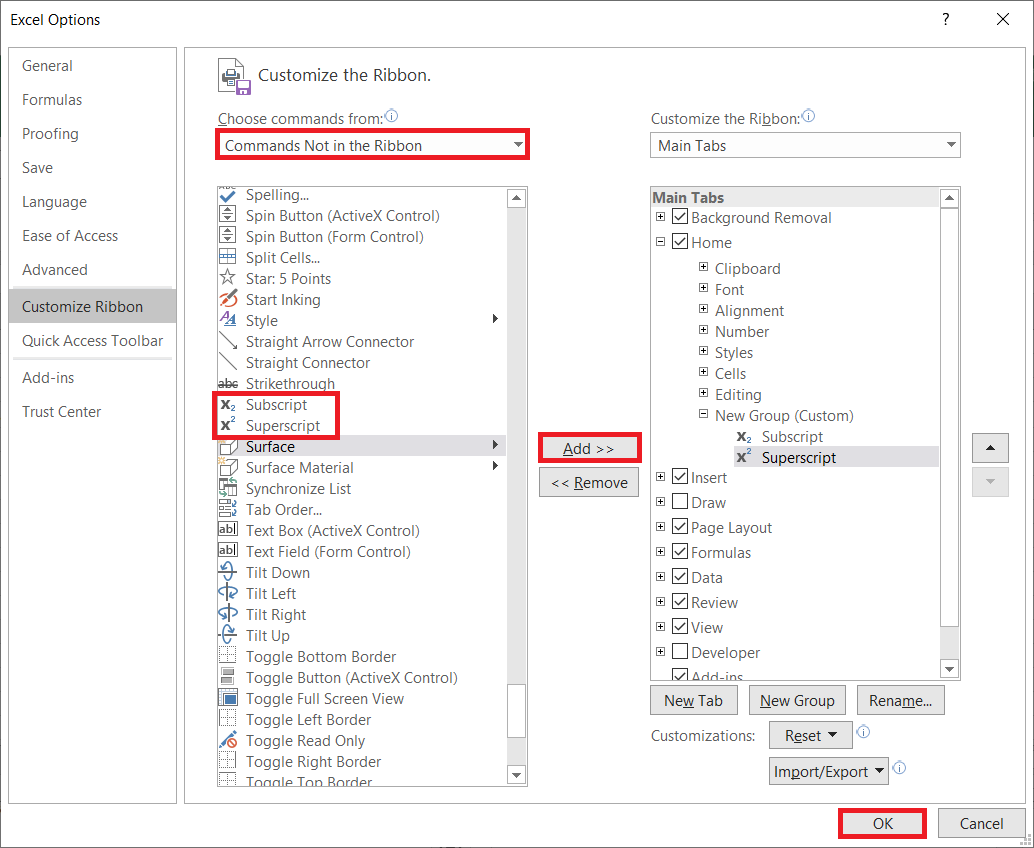Image resolution: width=1034 pixels, height=848 pixels.
Task: Click scroll-down arrow of the commands list
Action: 516,775
